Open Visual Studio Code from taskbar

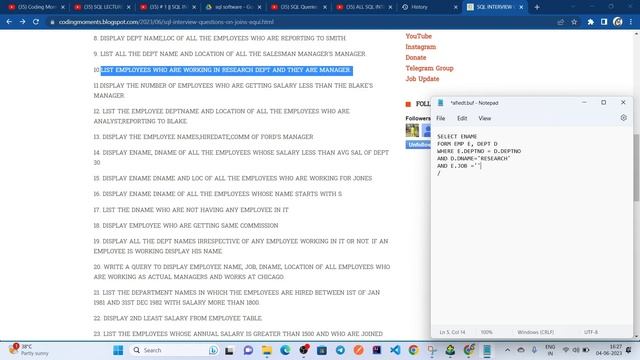[x=395, y=350]
